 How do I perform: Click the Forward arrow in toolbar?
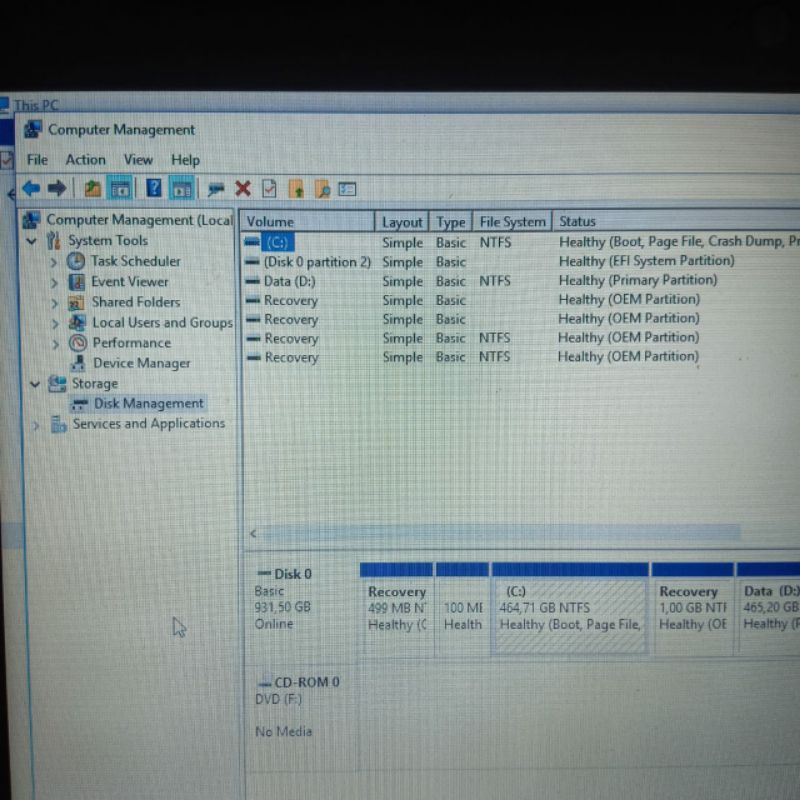coord(57,188)
